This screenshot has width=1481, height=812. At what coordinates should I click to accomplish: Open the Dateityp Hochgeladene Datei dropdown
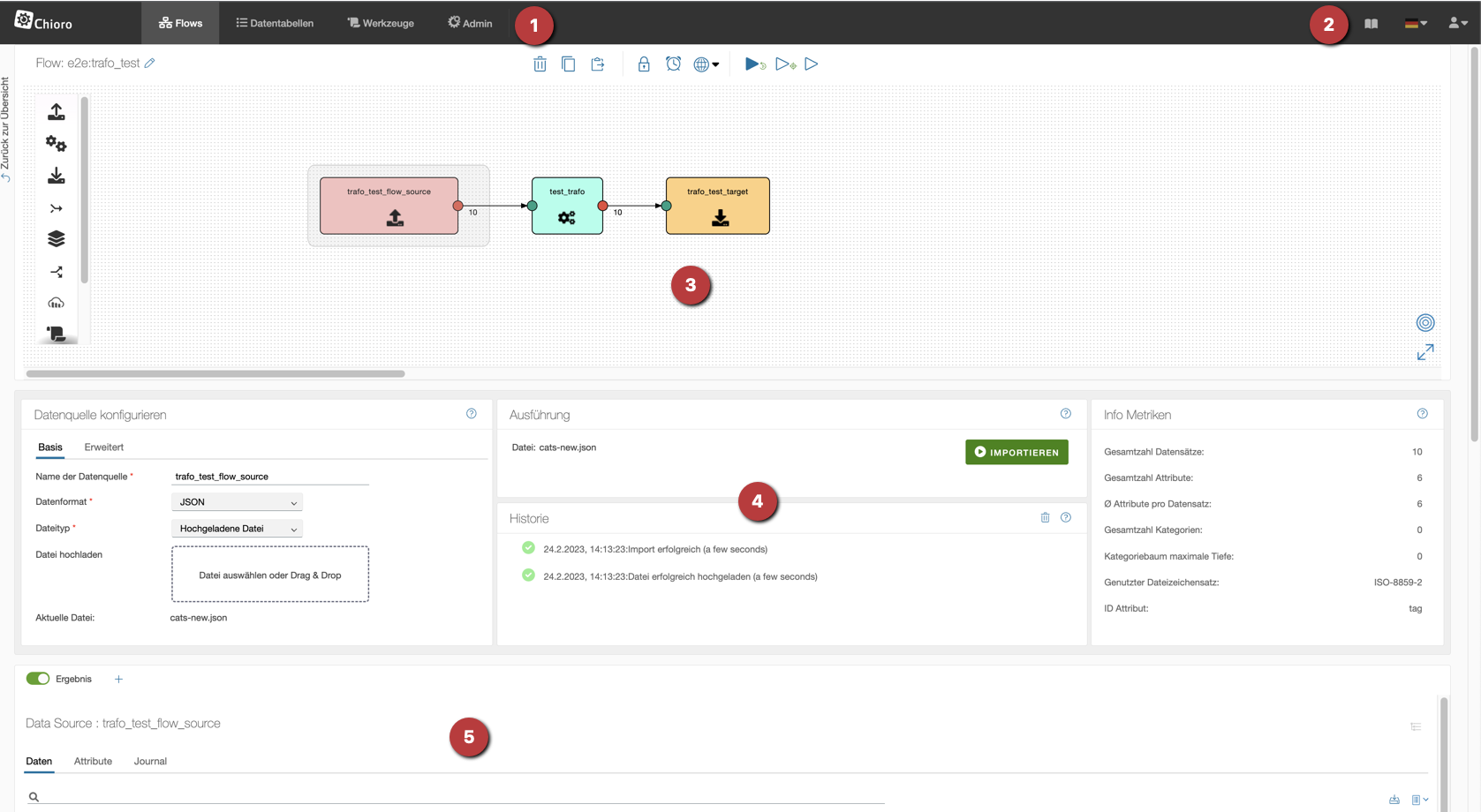(x=237, y=529)
